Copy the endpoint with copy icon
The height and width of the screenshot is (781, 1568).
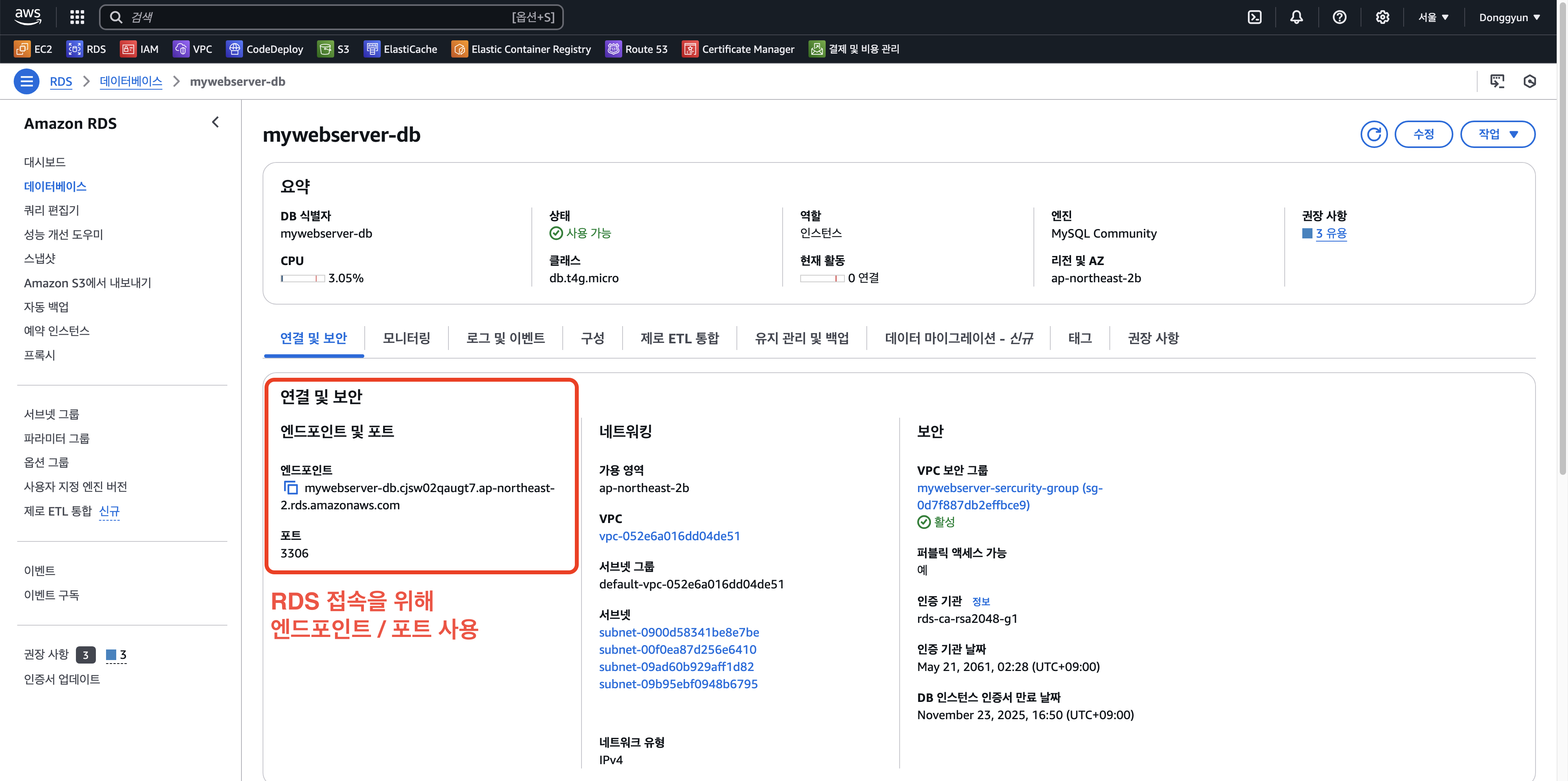(291, 488)
